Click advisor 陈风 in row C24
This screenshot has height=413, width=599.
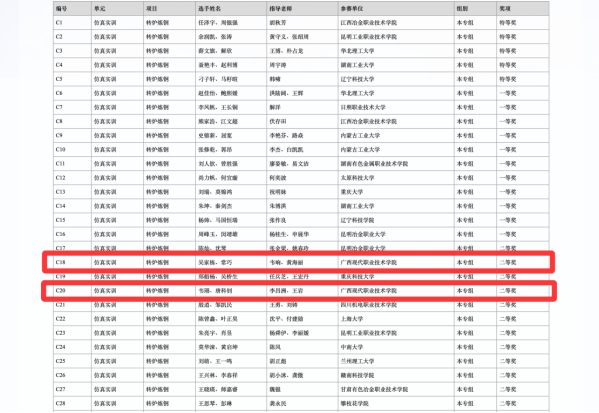[275, 348]
